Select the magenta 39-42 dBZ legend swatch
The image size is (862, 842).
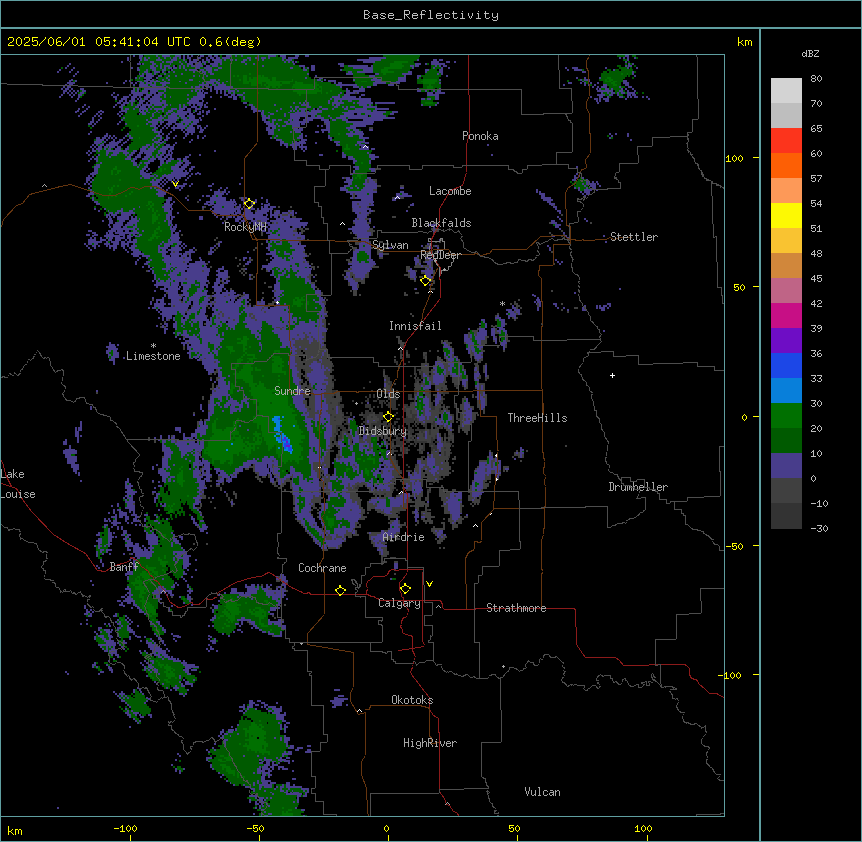click(786, 315)
